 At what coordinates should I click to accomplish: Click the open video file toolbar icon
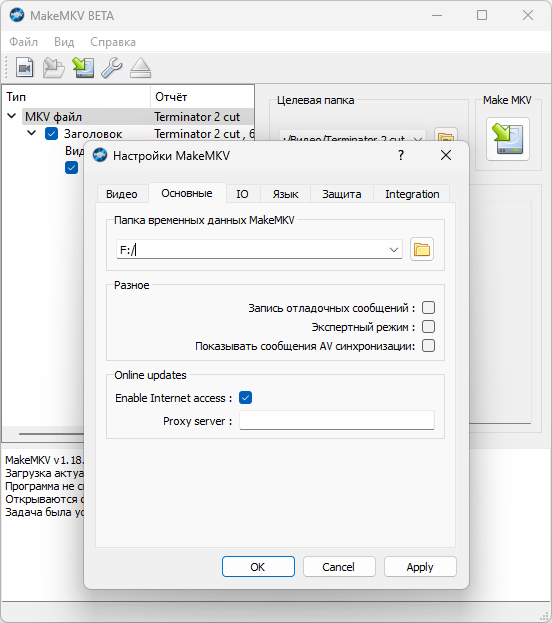(x=25, y=68)
